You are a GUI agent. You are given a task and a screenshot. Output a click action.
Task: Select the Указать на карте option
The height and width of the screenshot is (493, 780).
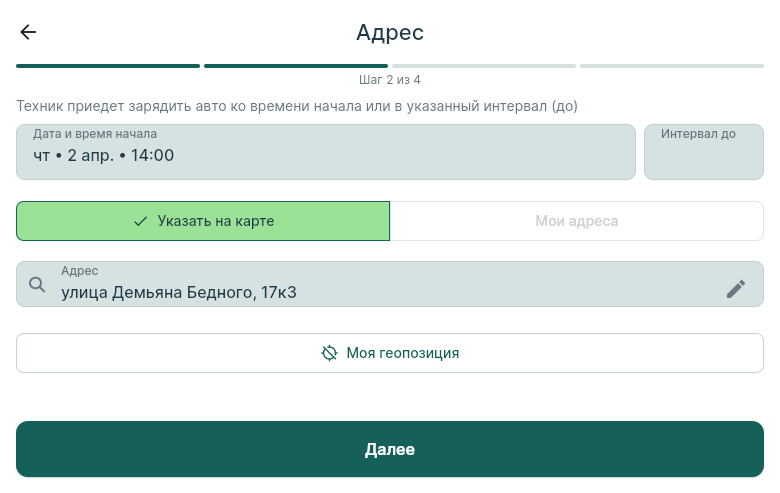point(203,221)
